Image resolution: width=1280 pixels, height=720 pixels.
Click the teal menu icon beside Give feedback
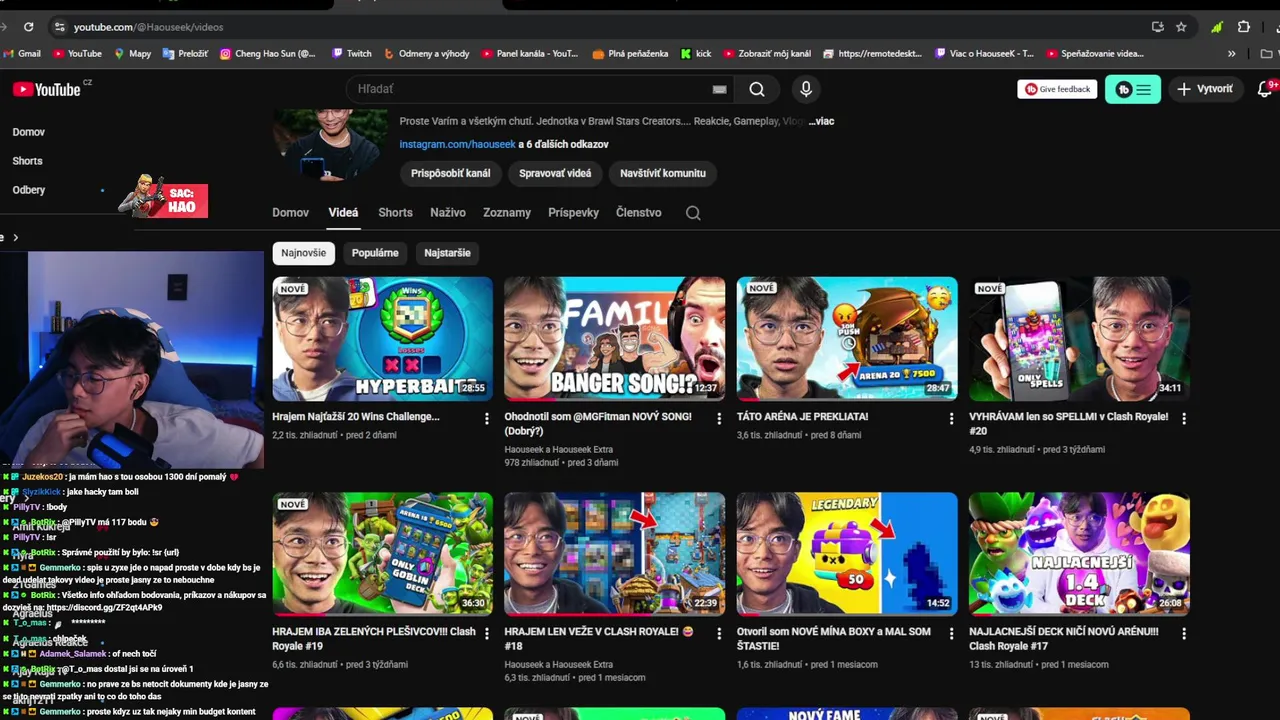coord(1133,89)
